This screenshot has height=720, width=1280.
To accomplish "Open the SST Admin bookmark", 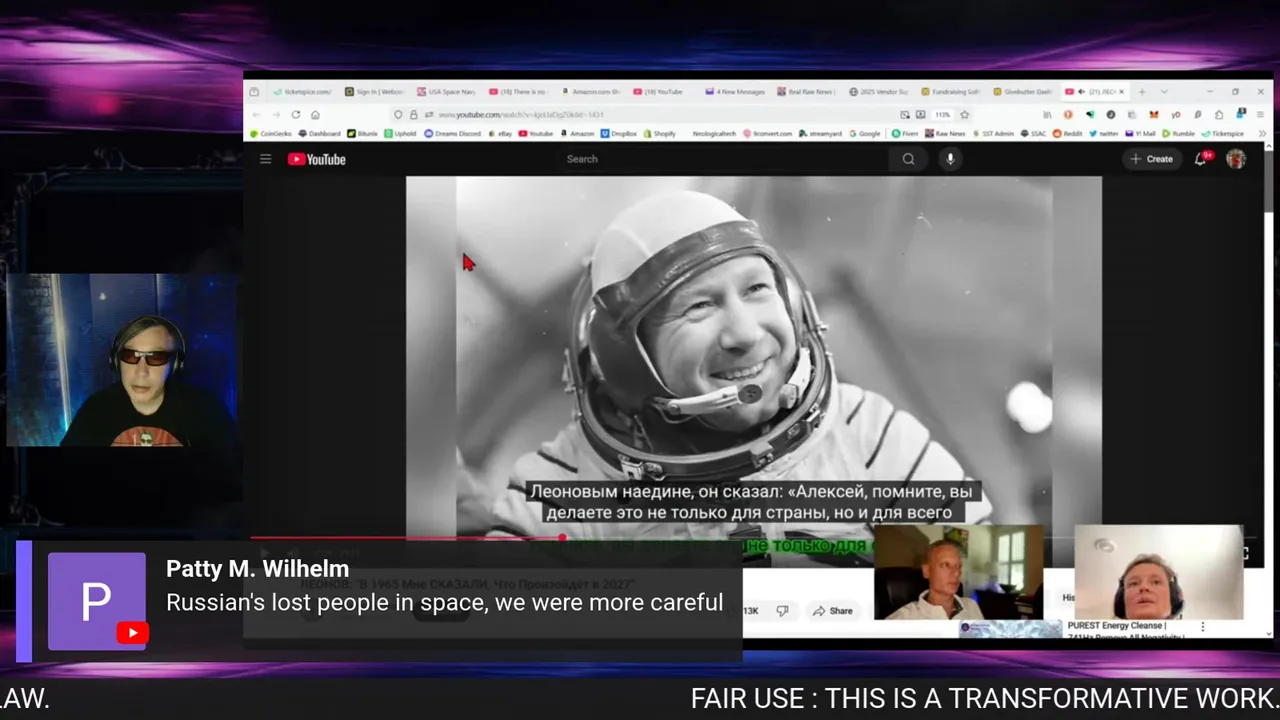I will (994, 133).
